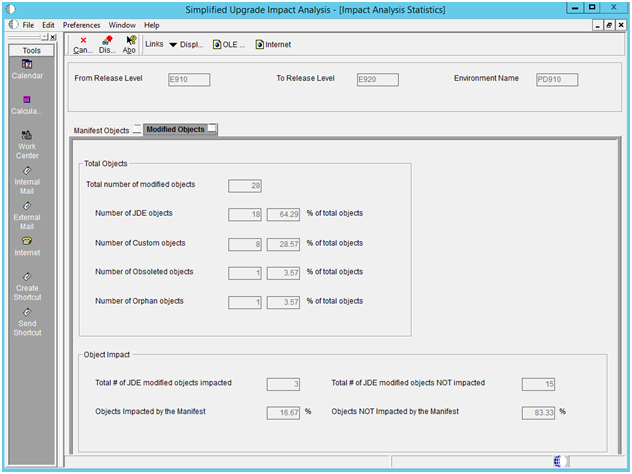This screenshot has height=474, width=632.
Task: Click the OLE toolbar link
Action: pos(228,45)
